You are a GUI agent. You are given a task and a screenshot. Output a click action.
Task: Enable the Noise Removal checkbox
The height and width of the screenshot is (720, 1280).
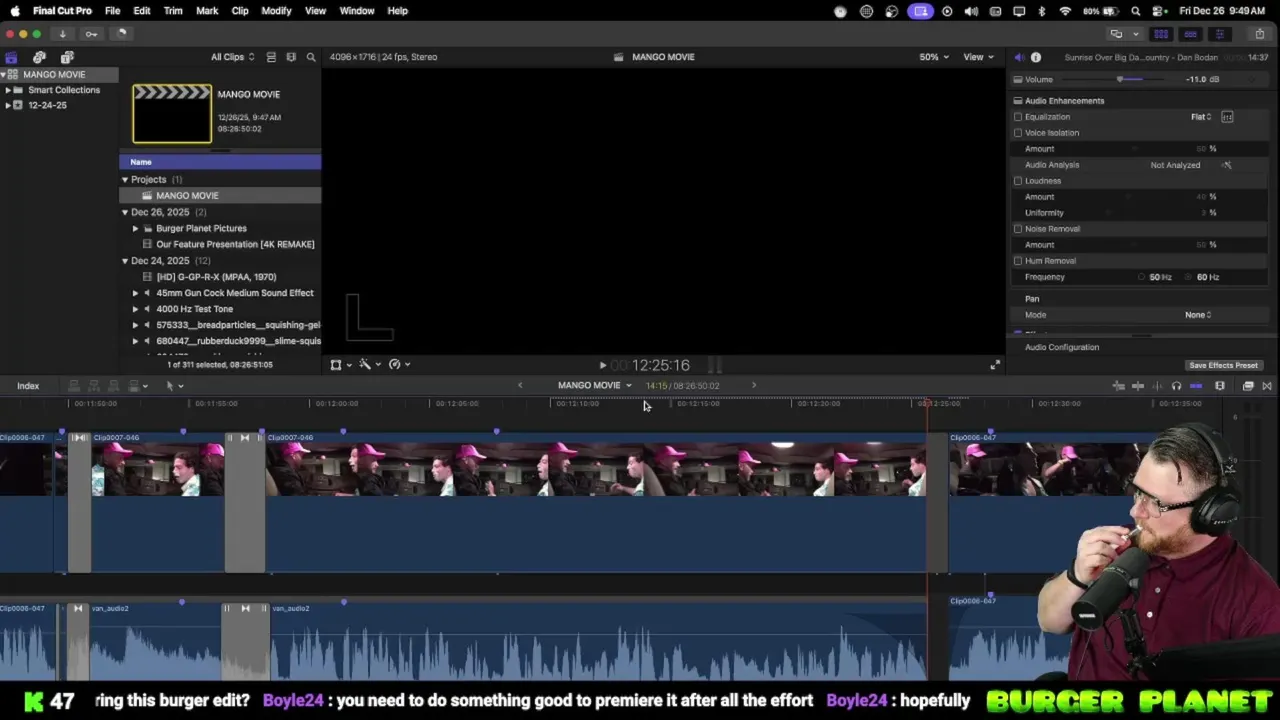tap(1018, 229)
